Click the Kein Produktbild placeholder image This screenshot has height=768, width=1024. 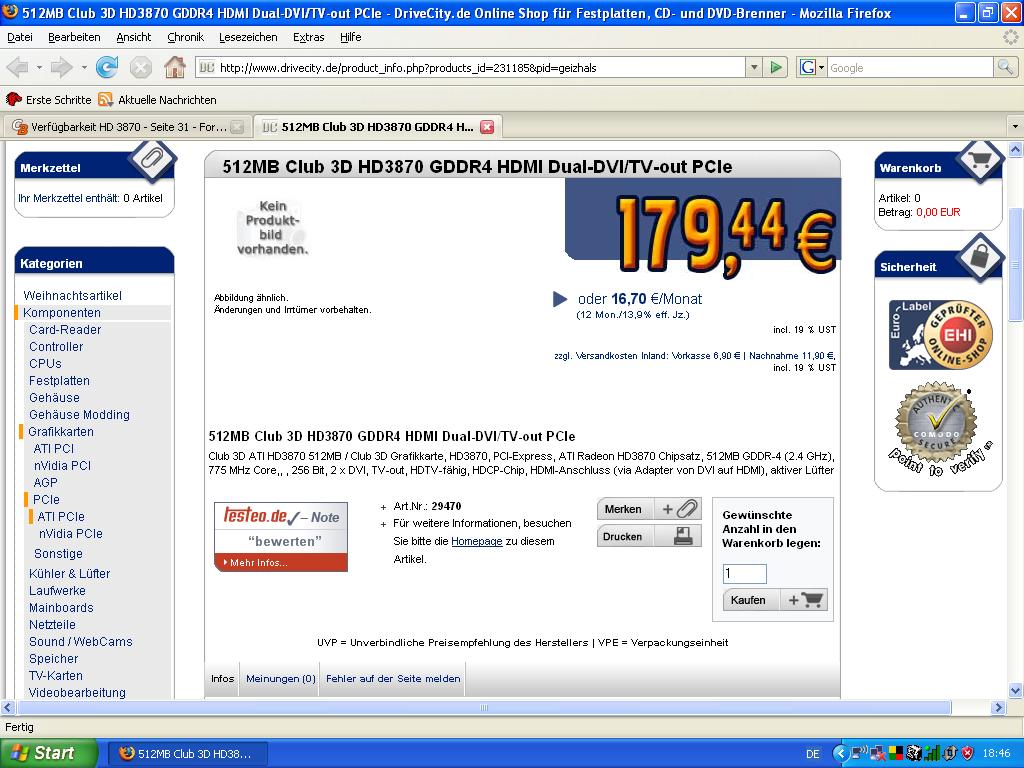(x=272, y=227)
